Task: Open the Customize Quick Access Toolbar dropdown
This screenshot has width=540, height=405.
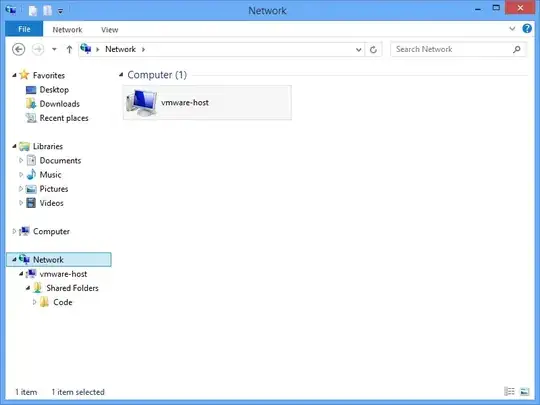Action: click(x=60, y=11)
